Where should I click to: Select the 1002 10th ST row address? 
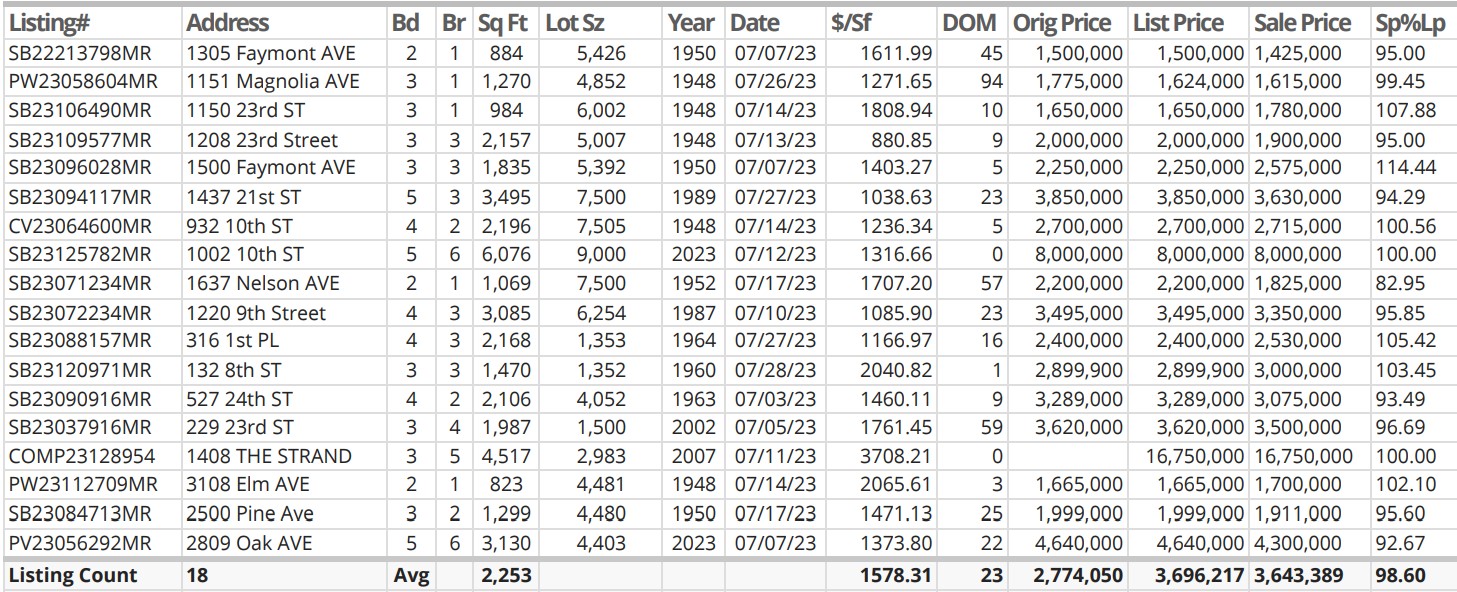[x=245, y=254]
